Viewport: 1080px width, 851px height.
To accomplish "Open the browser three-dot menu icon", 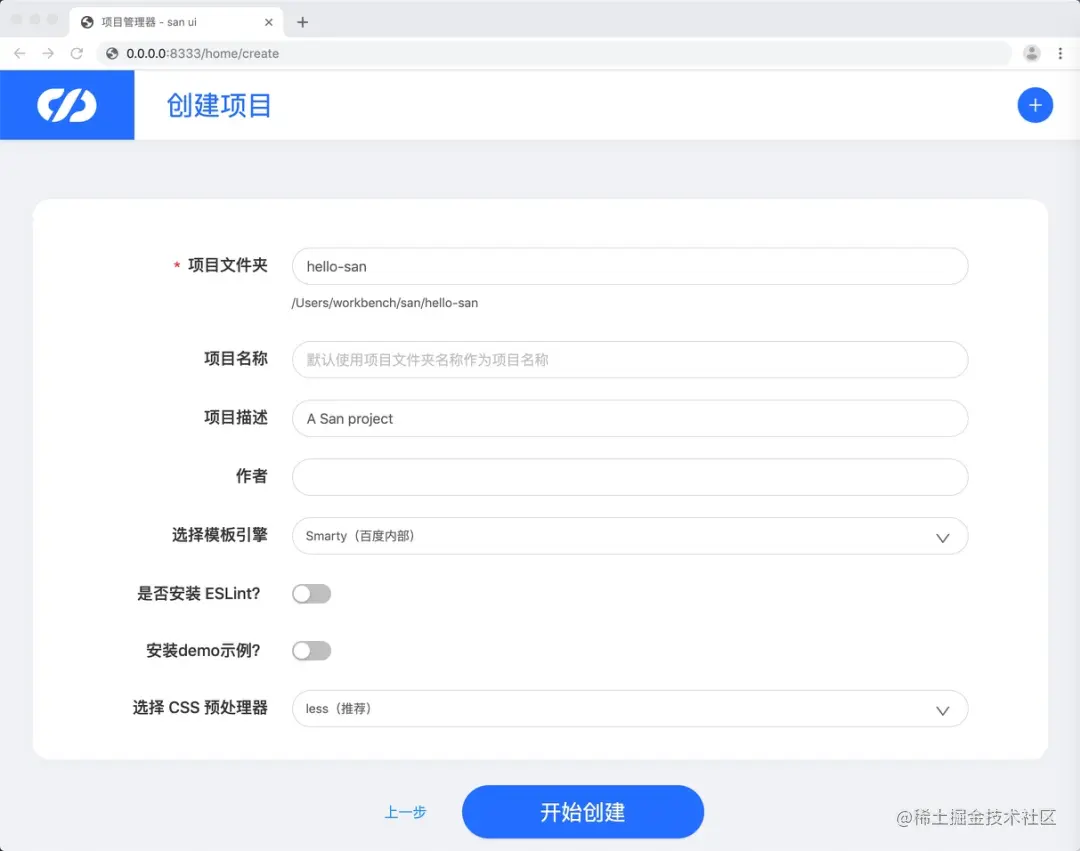I will tap(1061, 53).
